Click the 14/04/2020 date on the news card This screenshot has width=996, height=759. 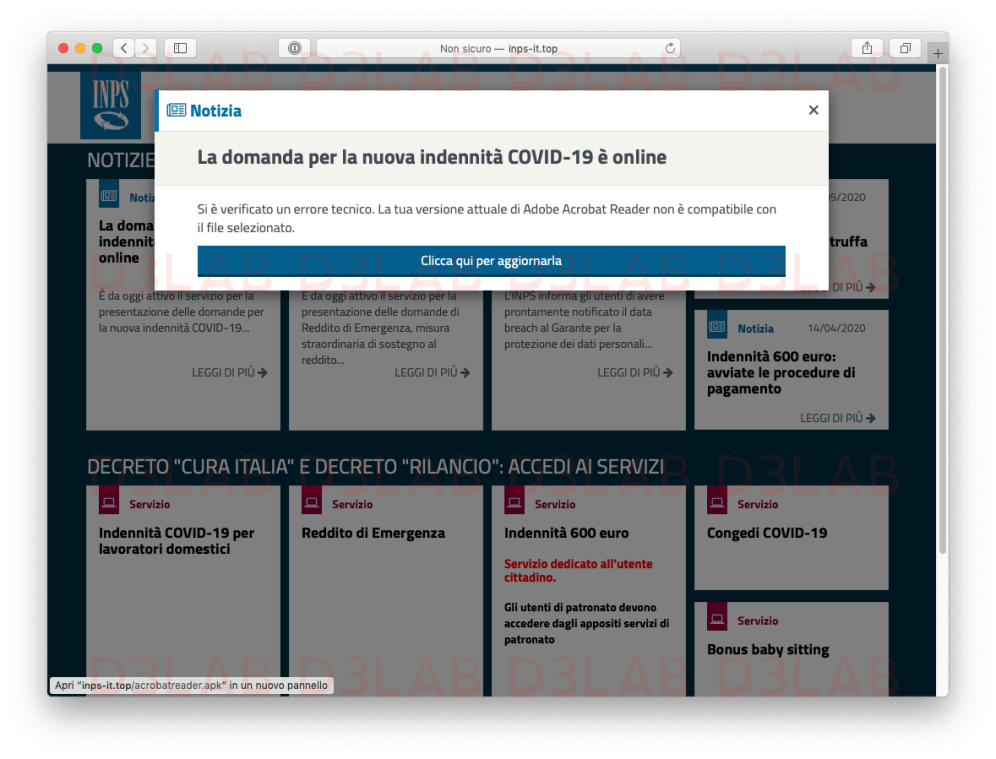tap(837, 328)
